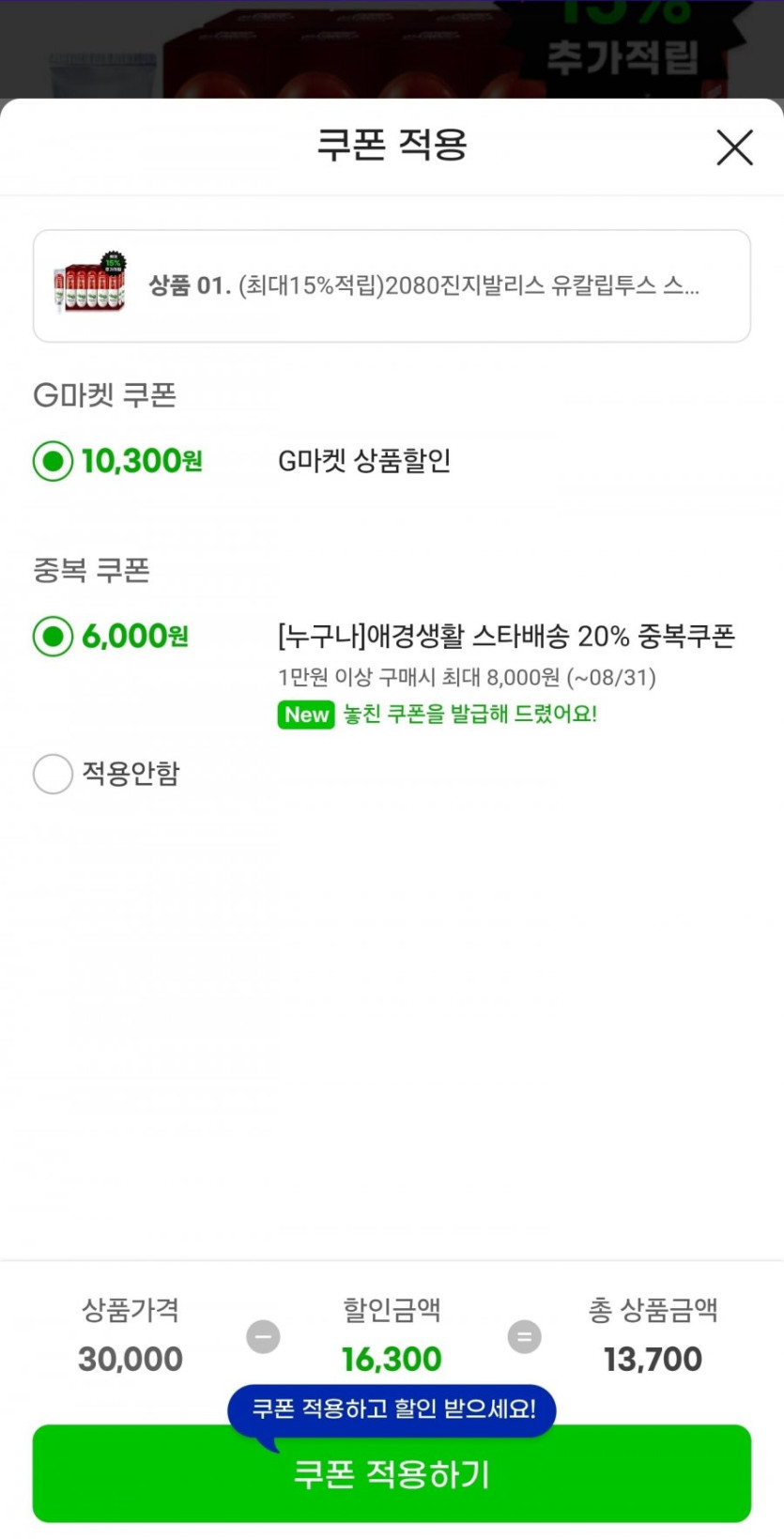This screenshot has height=1539, width=784.
Task: Tap the 애경생활 스타배송 20% 중복쿠폰 title
Action: pyautogui.click(x=506, y=637)
